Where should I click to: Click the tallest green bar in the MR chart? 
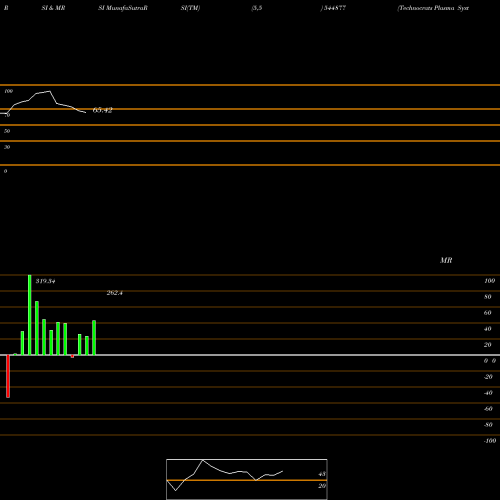pyautogui.click(x=30, y=315)
